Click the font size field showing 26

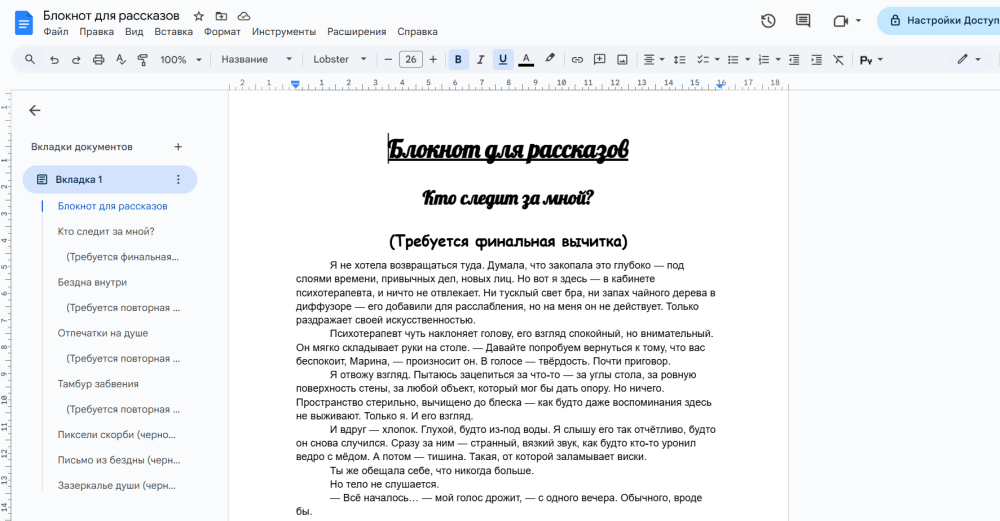(x=410, y=60)
